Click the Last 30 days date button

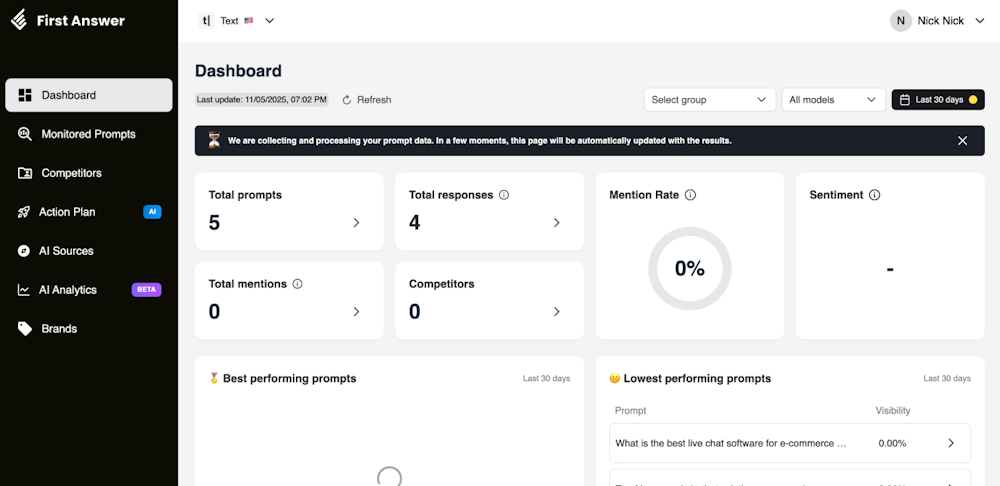[937, 100]
